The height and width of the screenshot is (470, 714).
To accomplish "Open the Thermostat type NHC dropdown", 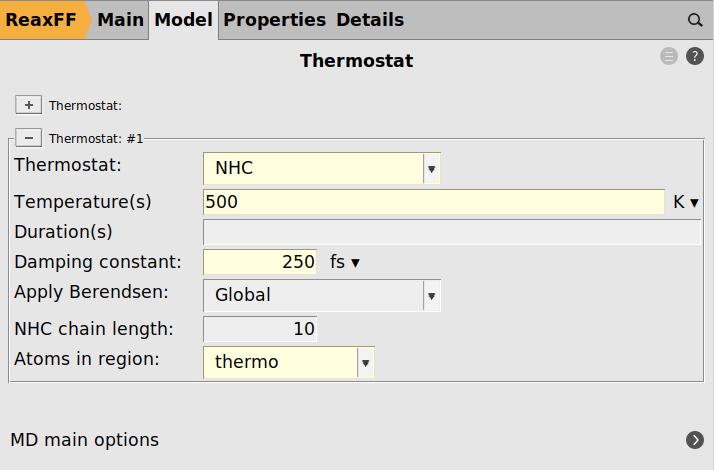I will click(x=322, y=169).
